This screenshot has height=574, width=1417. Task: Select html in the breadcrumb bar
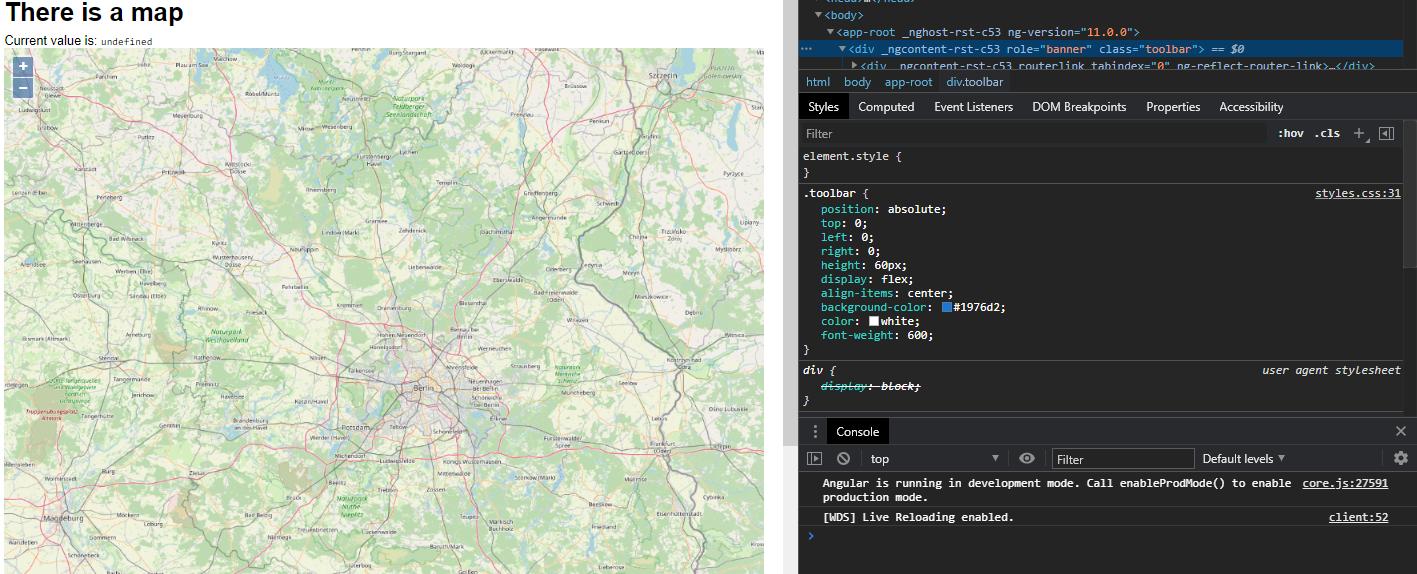coord(818,82)
